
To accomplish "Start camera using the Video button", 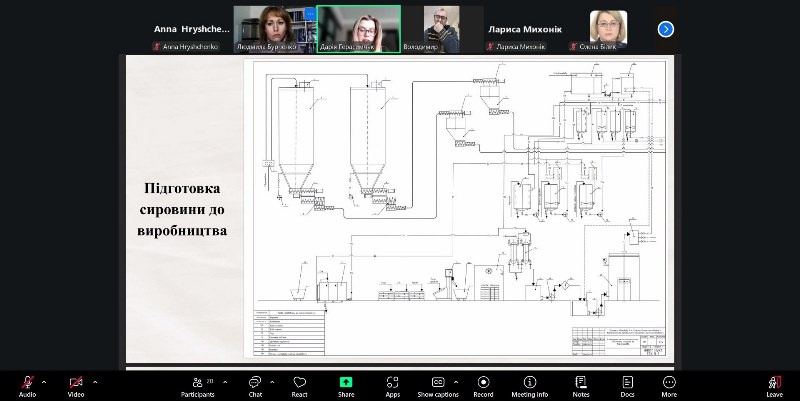I will (x=76, y=383).
